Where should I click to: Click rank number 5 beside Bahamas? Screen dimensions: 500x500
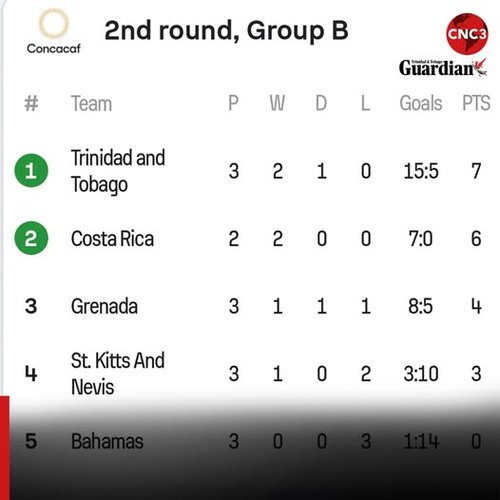[31, 441]
